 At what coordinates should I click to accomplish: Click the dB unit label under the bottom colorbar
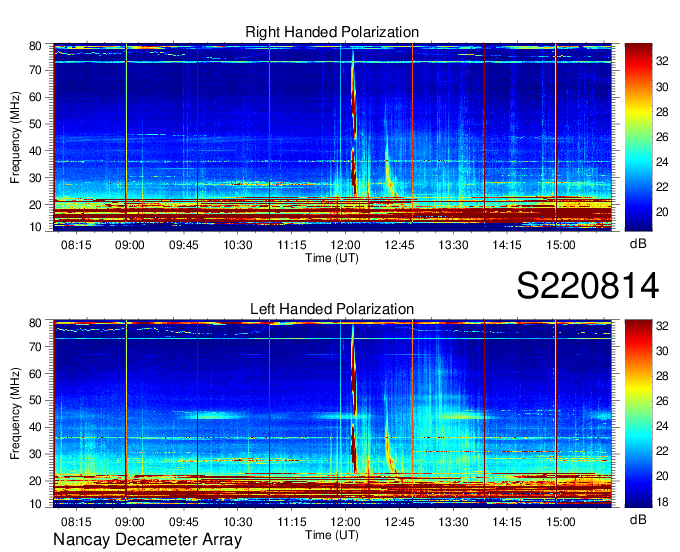(x=638, y=519)
